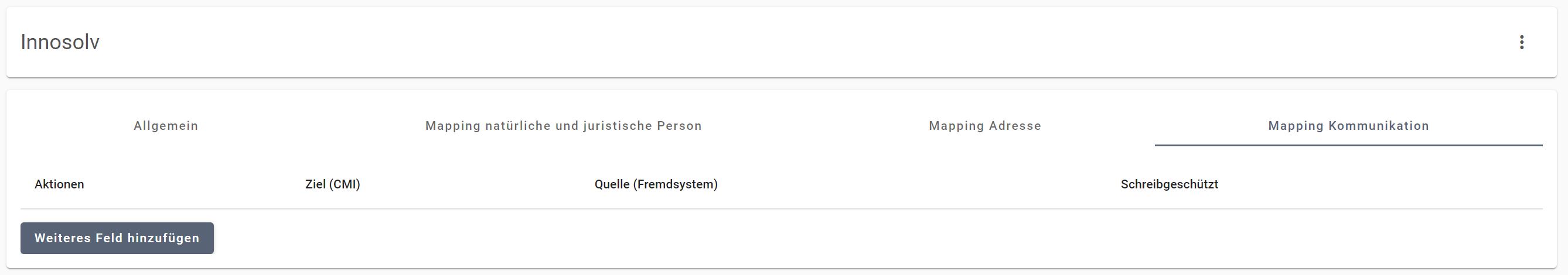Click the Ziel (CMI) column header
This screenshot has width=1568, height=275.
332,184
